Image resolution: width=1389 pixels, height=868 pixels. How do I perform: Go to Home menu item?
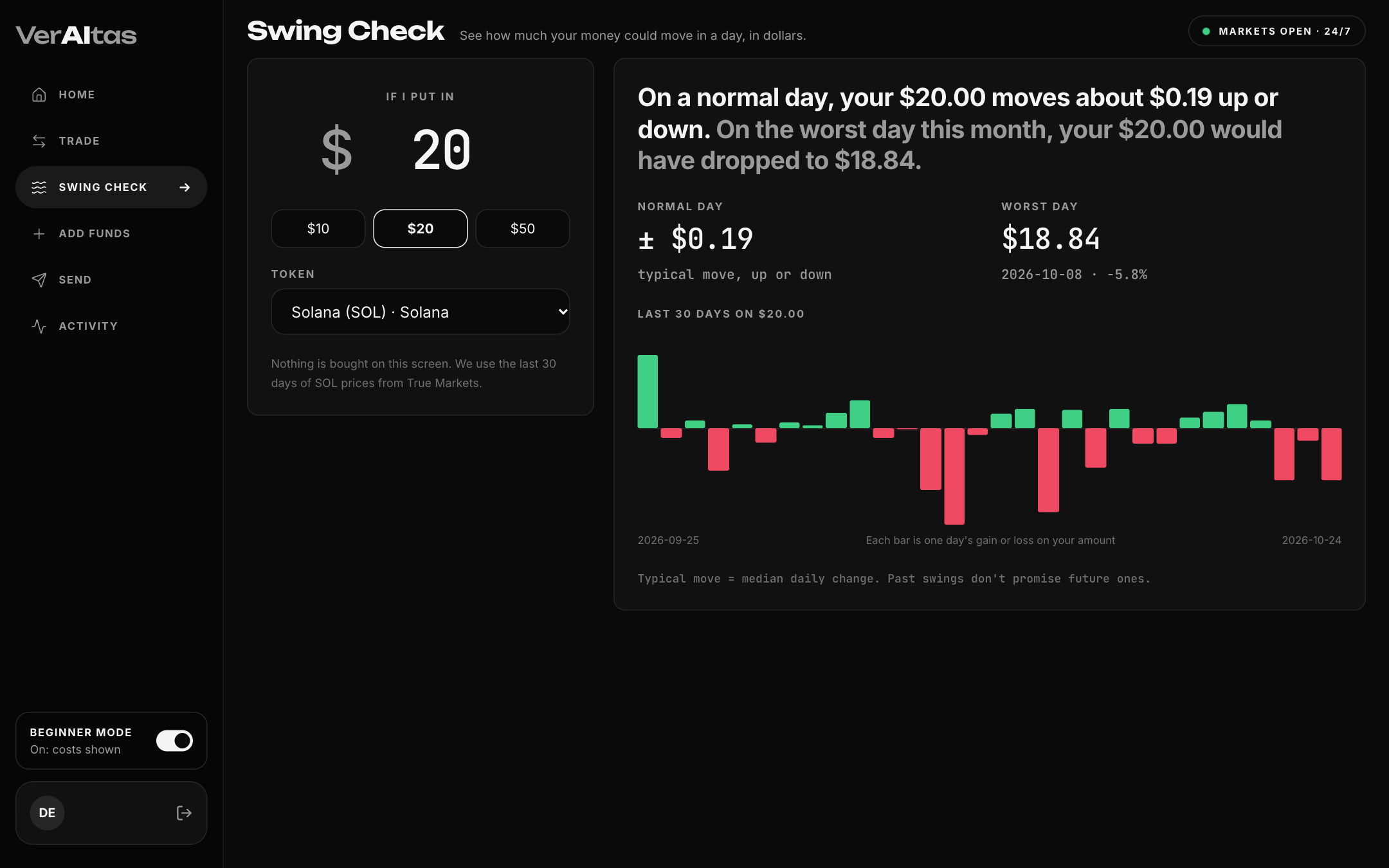(111, 95)
